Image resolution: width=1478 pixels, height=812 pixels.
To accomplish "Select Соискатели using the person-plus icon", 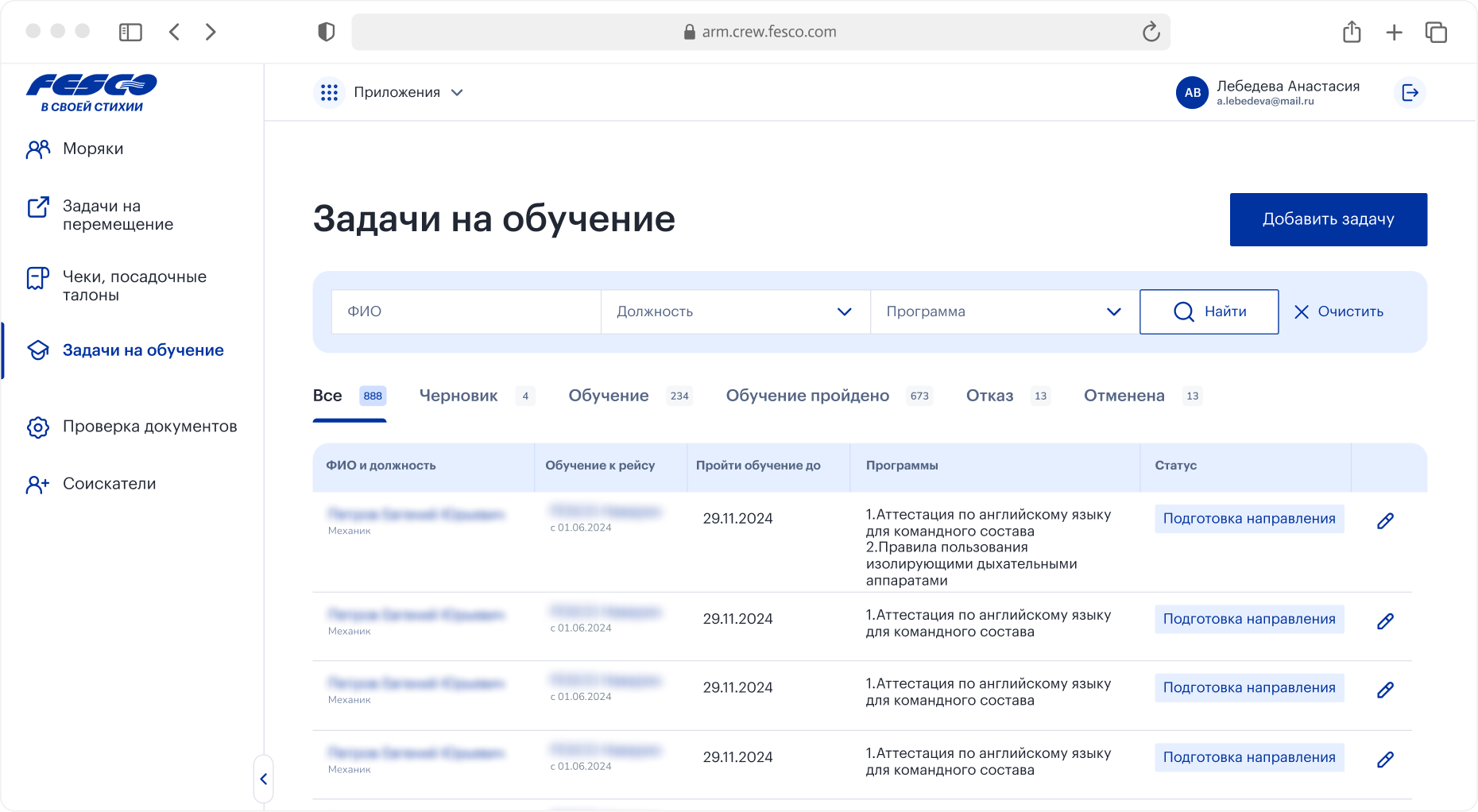I will point(37,483).
